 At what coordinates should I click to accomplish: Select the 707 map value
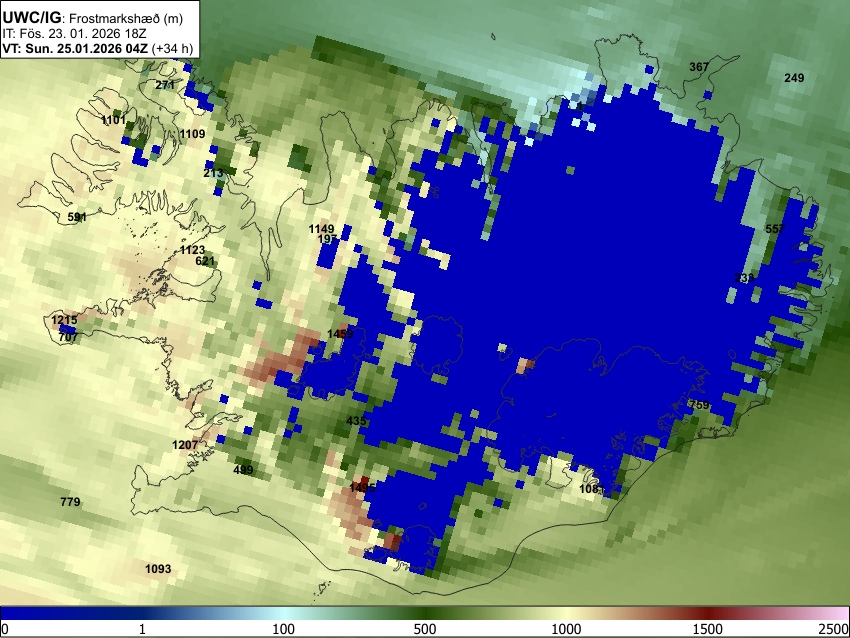click(68, 337)
